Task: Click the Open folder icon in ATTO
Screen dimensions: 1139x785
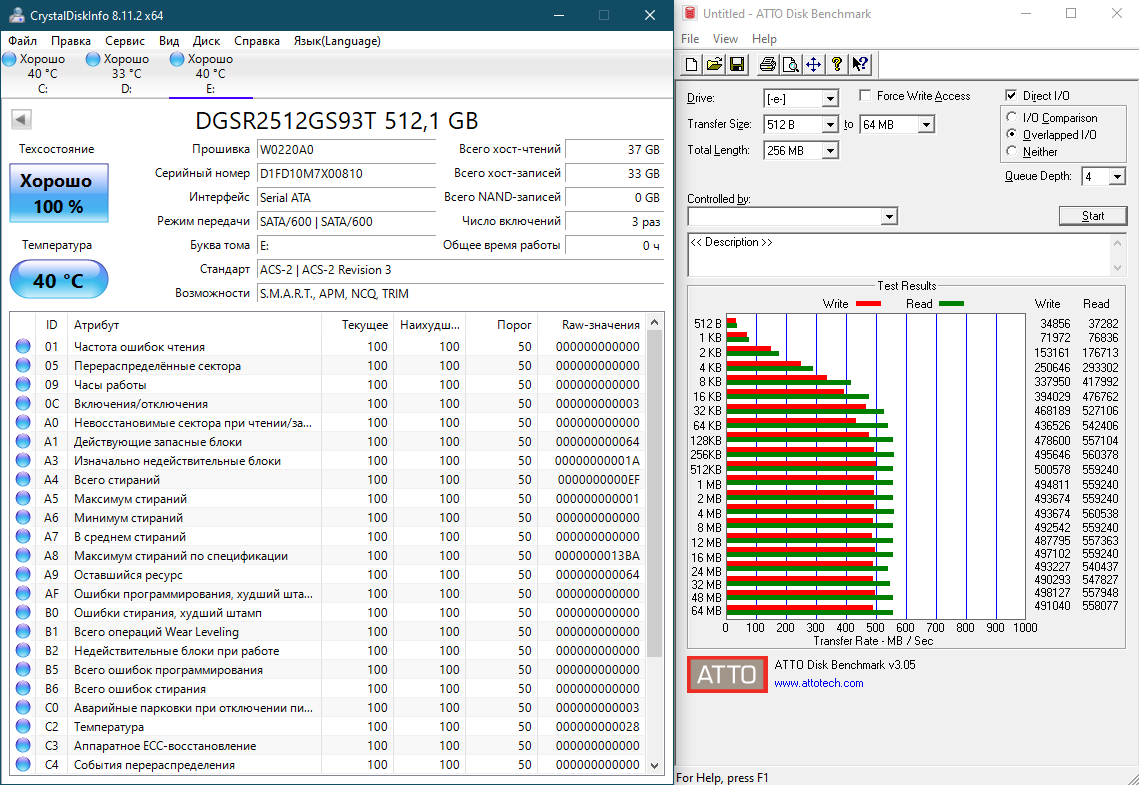Action: pos(714,65)
